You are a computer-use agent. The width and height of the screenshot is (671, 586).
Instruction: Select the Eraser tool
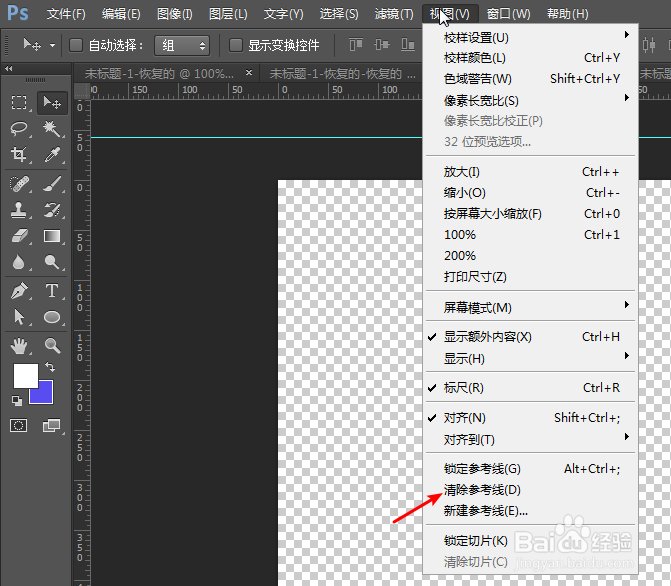pos(19,236)
